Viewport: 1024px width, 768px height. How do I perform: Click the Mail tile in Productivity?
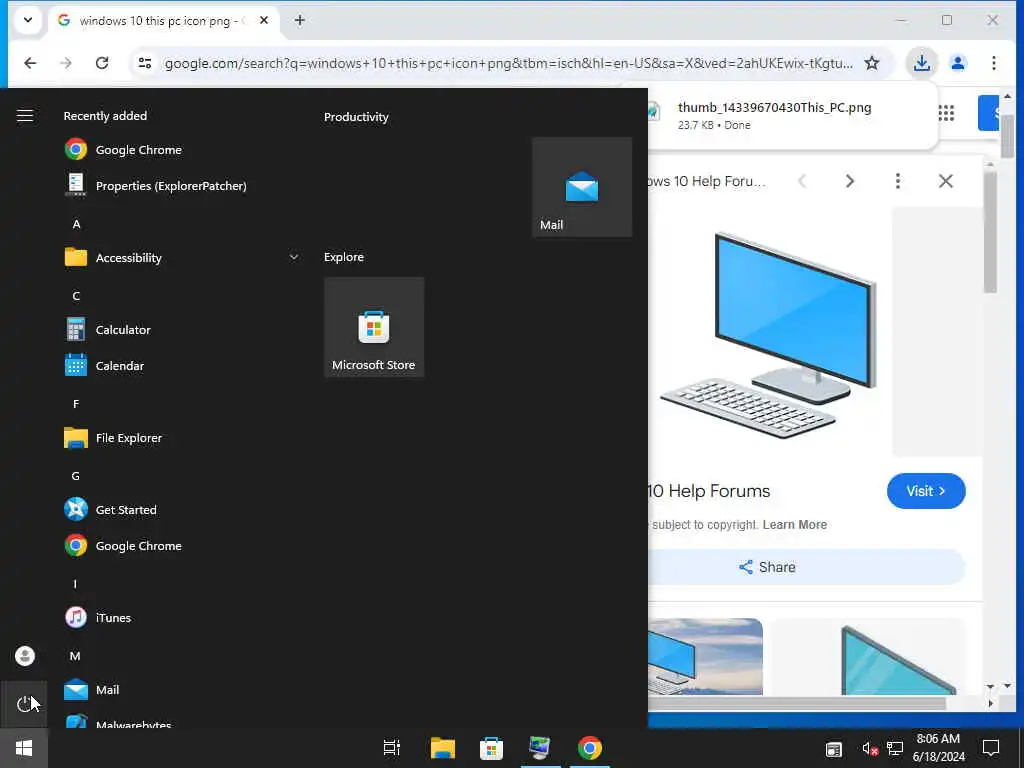[x=582, y=187]
